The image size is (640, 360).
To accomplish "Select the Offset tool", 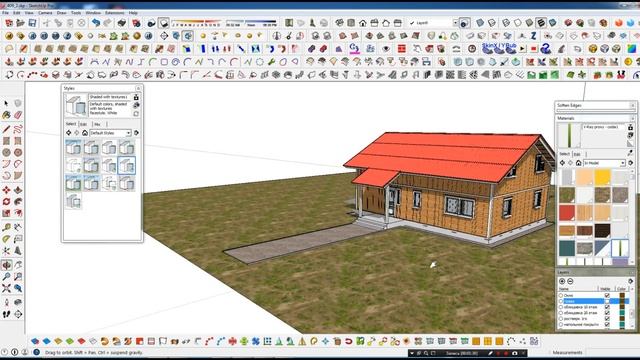I will pyautogui.click(x=18, y=213).
